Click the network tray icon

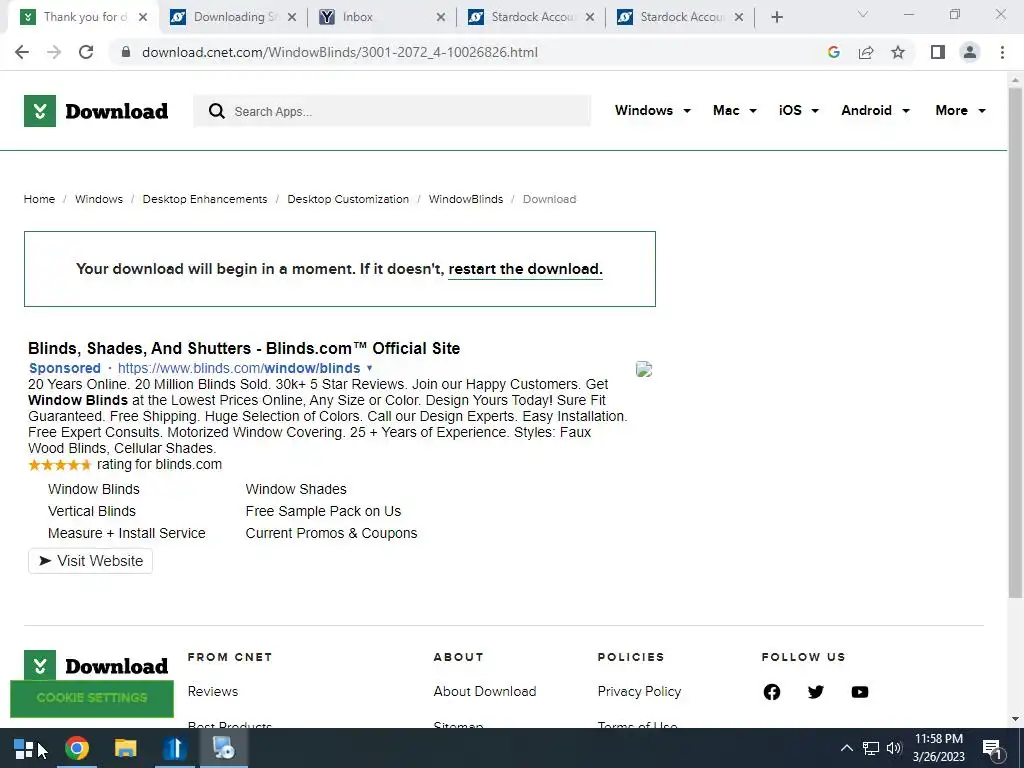871,748
